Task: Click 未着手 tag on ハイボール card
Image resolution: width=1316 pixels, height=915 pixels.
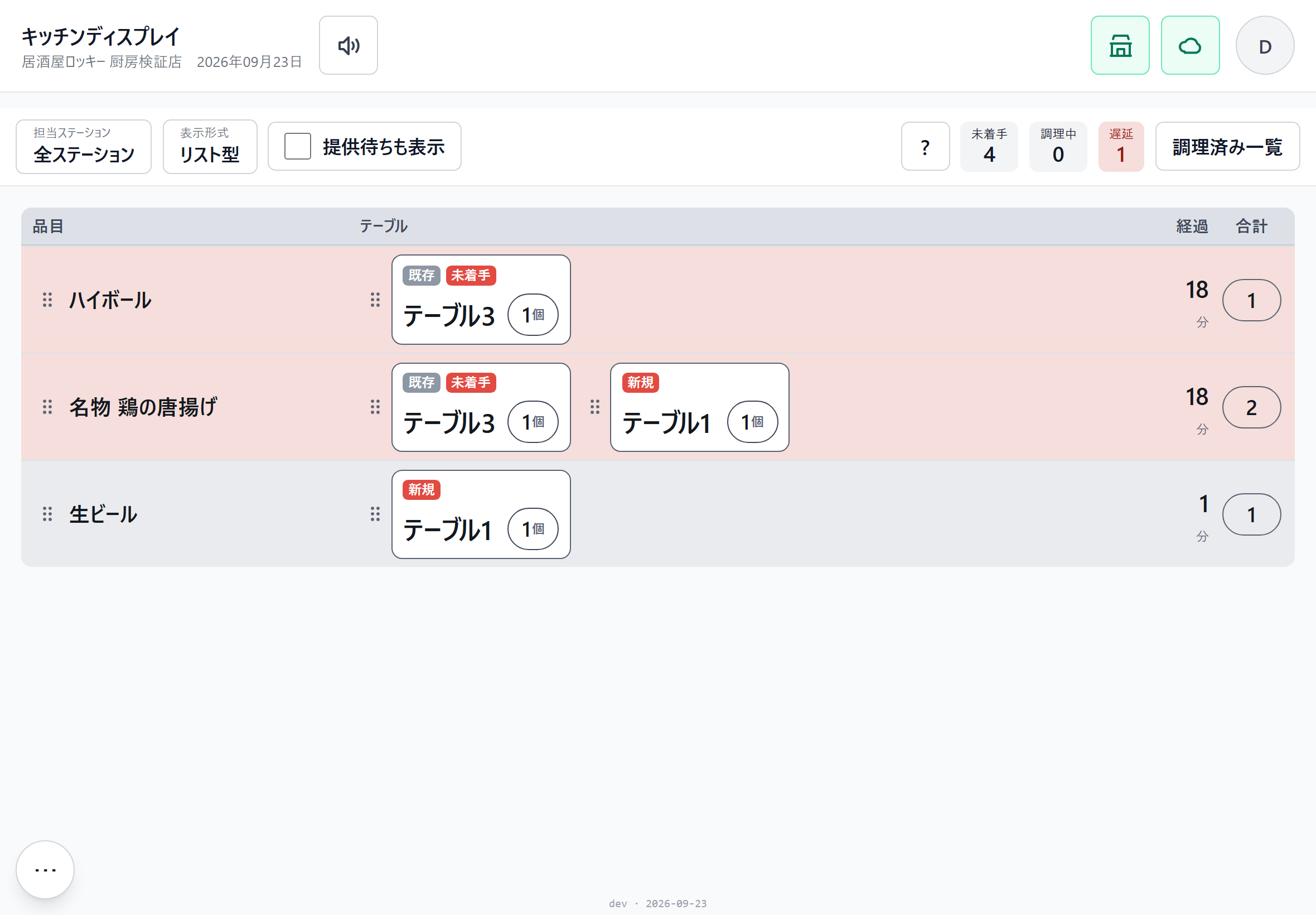Action: (471, 275)
